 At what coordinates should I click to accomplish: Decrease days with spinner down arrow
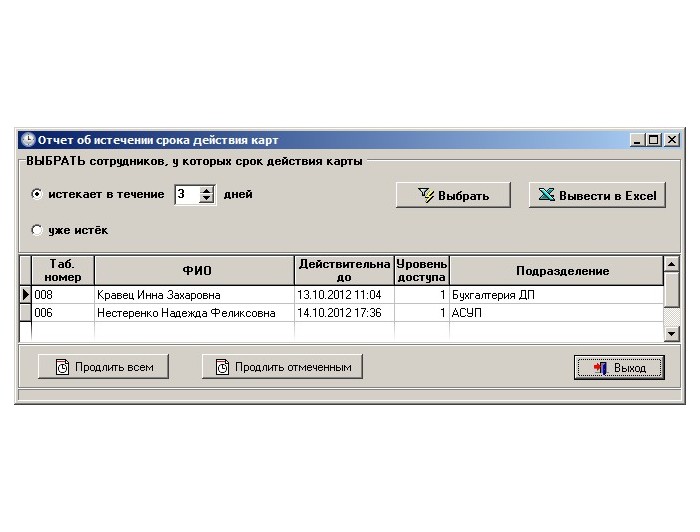click(x=207, y=199)
